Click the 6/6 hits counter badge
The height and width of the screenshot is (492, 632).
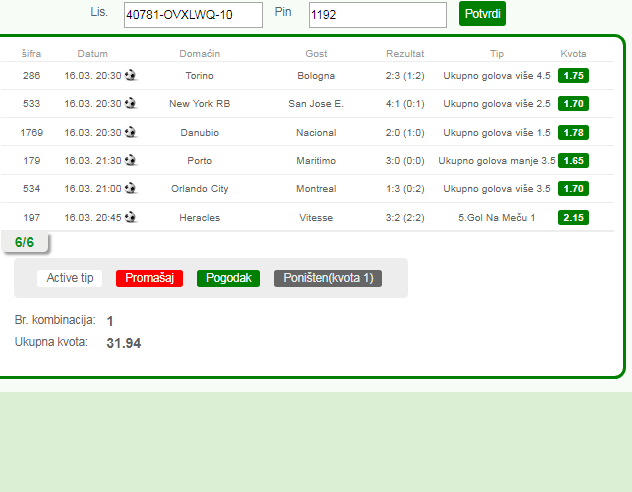[24, 242]
